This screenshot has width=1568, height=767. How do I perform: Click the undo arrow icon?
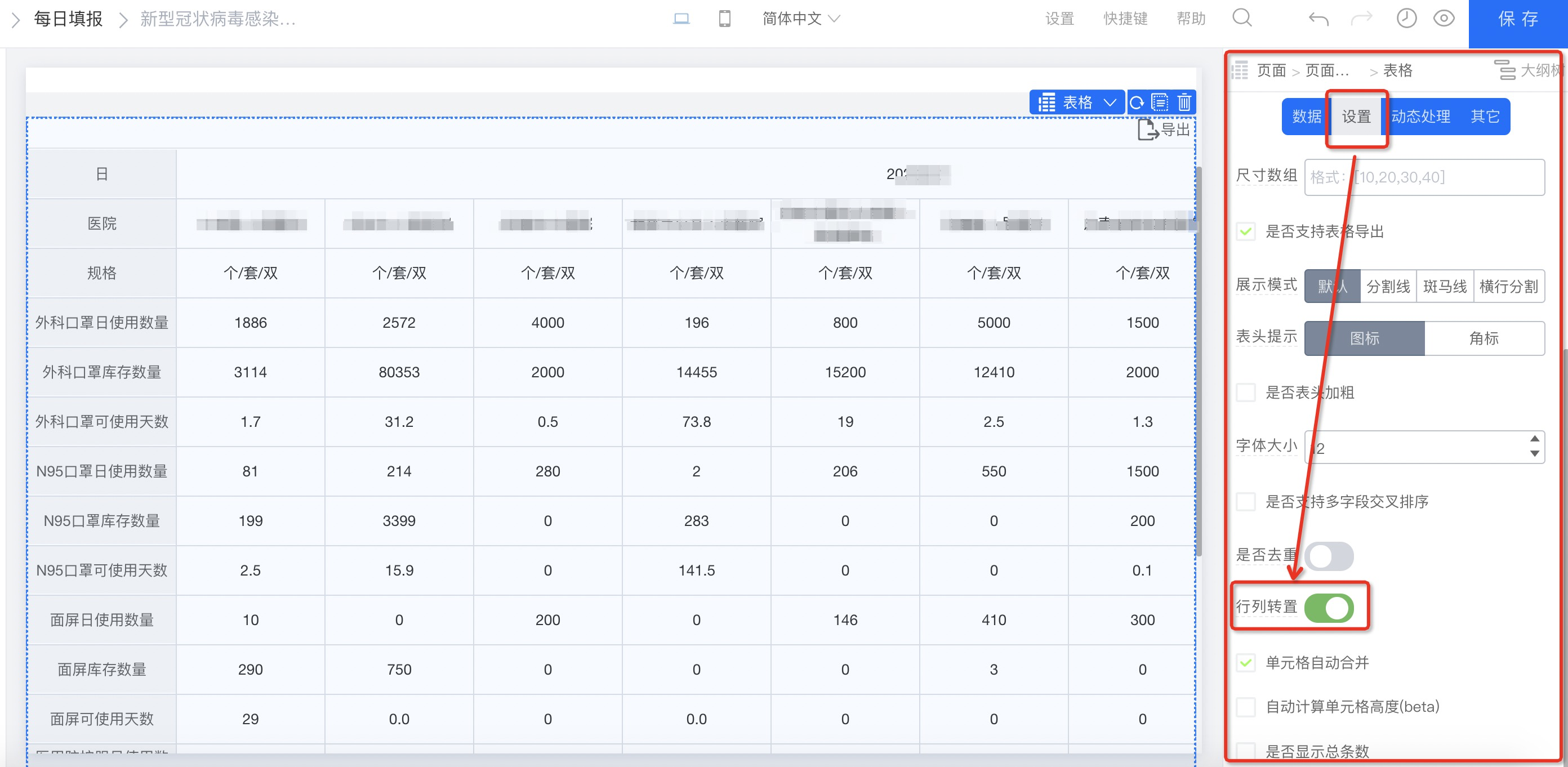[x=1318, y=19]
